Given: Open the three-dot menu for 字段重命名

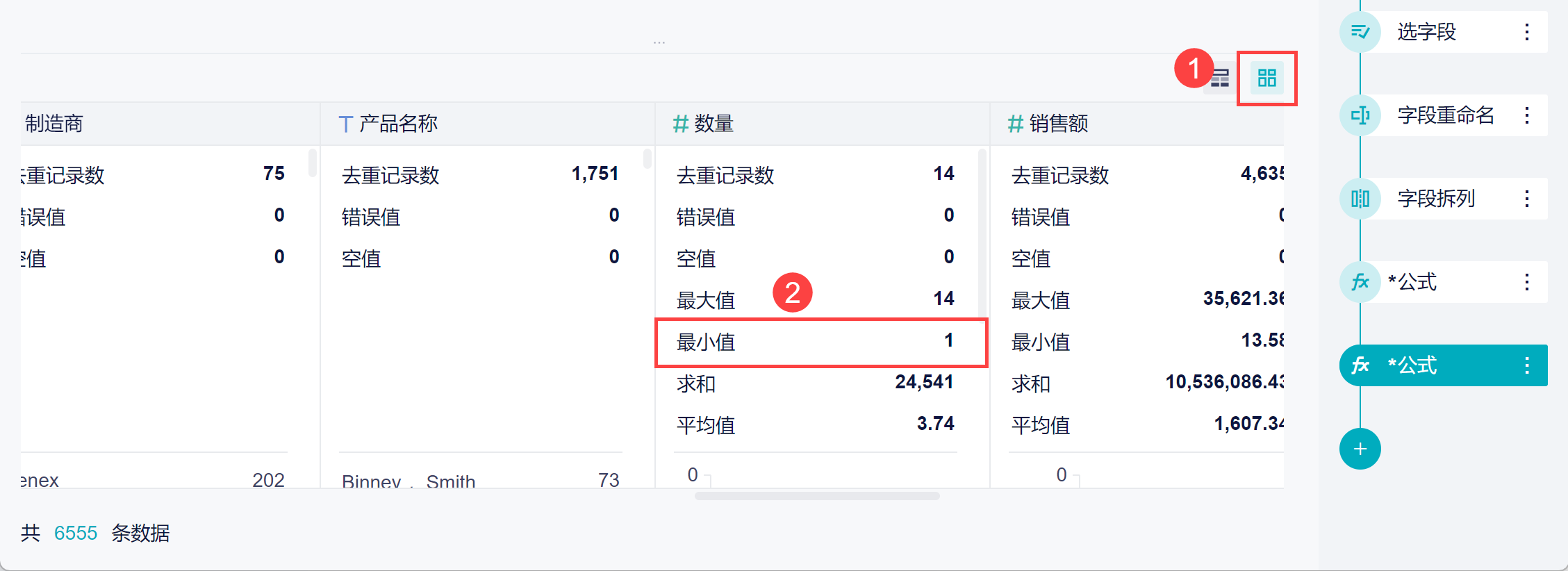Looking at the screenshot, I should point(1526,115).
